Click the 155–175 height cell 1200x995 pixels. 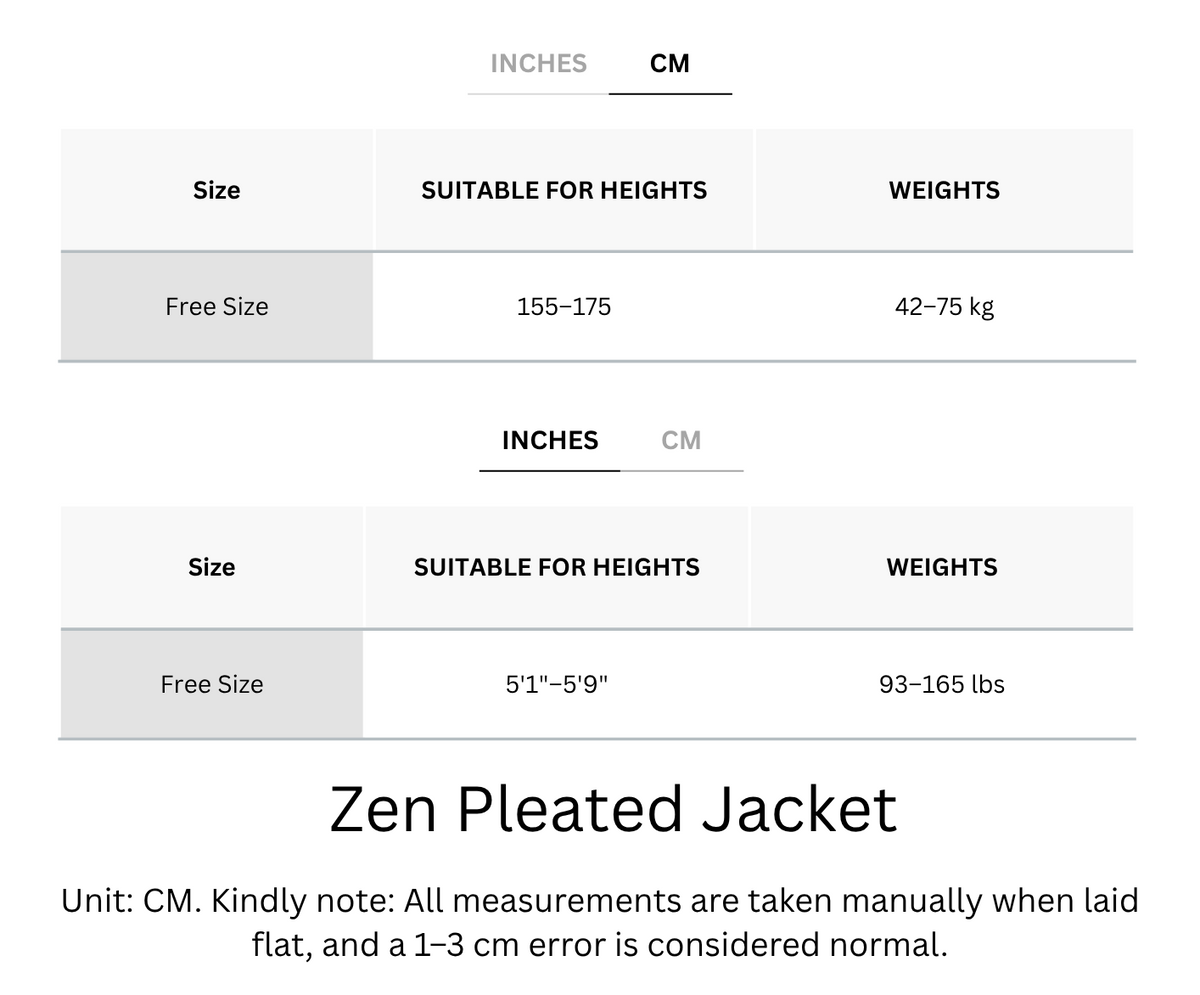pos(564,306)
